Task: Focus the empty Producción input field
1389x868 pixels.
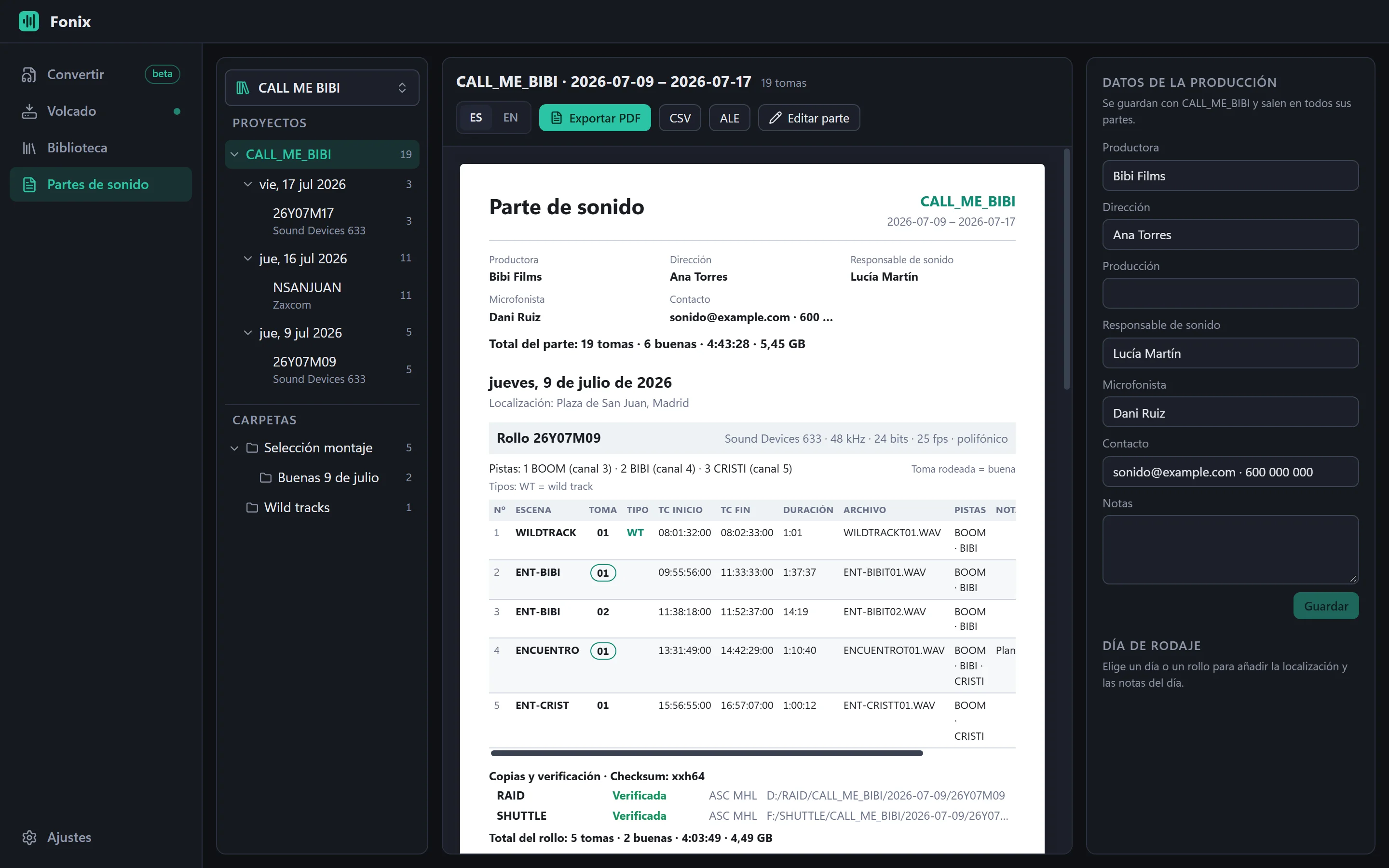Action: [1230, 293]
